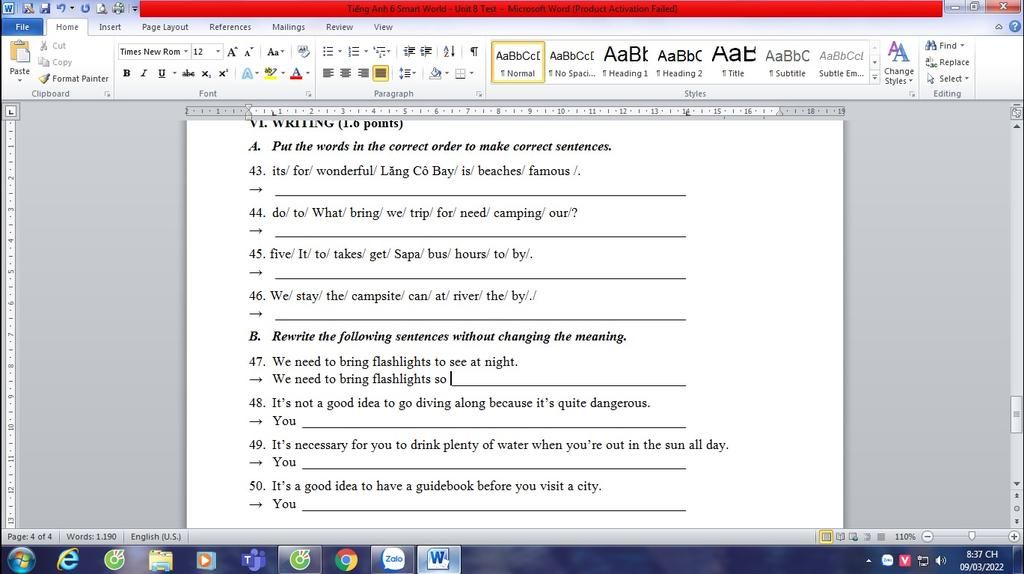This screenshot has width=1024, height=574.
Task: Switch to the Review tab
Action: 340,27
